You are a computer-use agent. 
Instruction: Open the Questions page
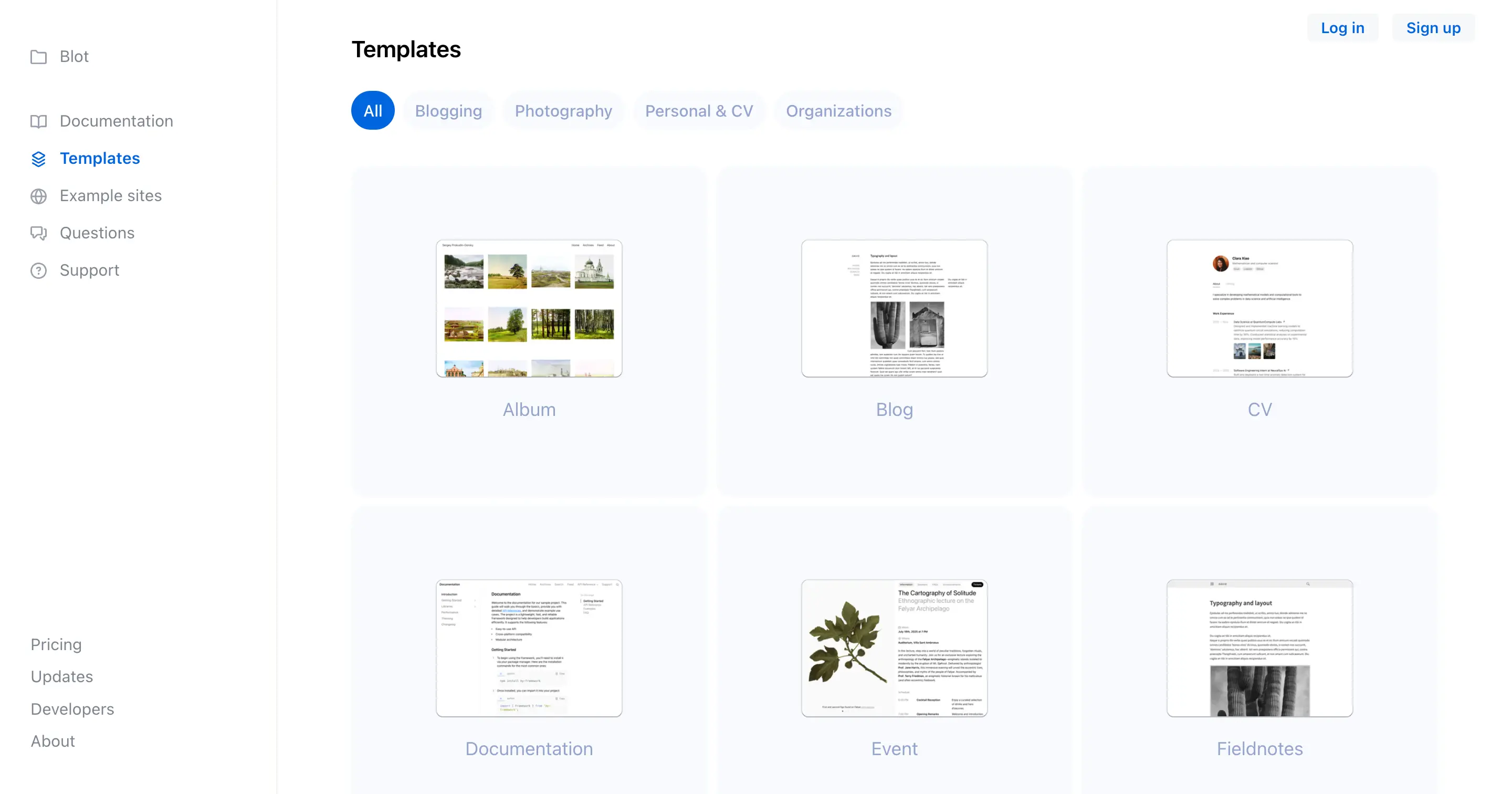97,233
